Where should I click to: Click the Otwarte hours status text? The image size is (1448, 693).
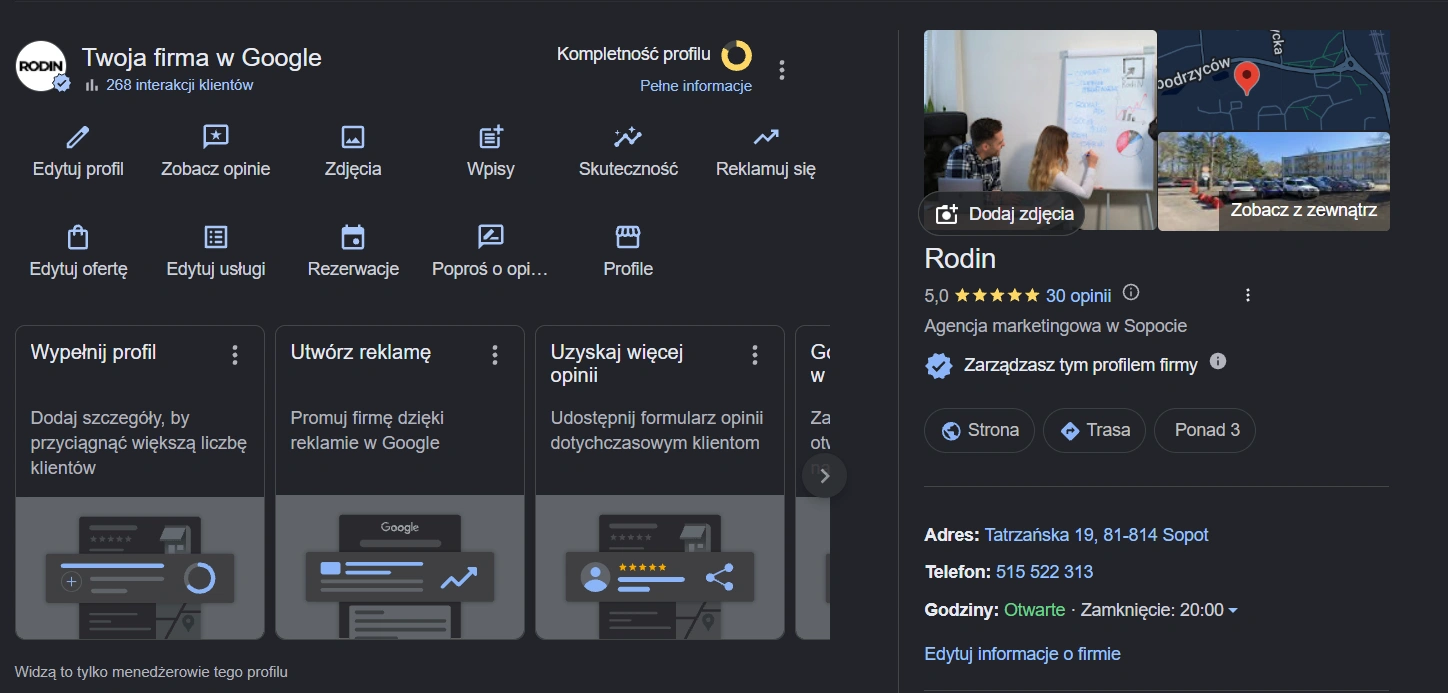click(x=1035, y=610)
